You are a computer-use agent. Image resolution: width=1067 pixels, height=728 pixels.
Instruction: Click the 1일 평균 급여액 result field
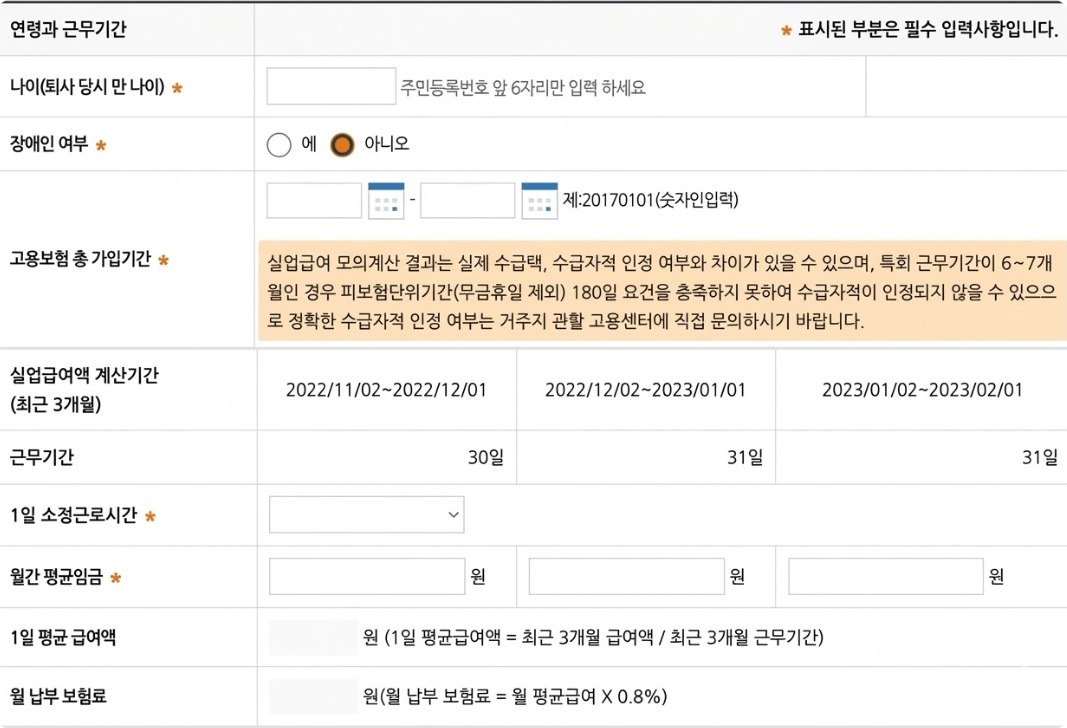coord(313,636)
